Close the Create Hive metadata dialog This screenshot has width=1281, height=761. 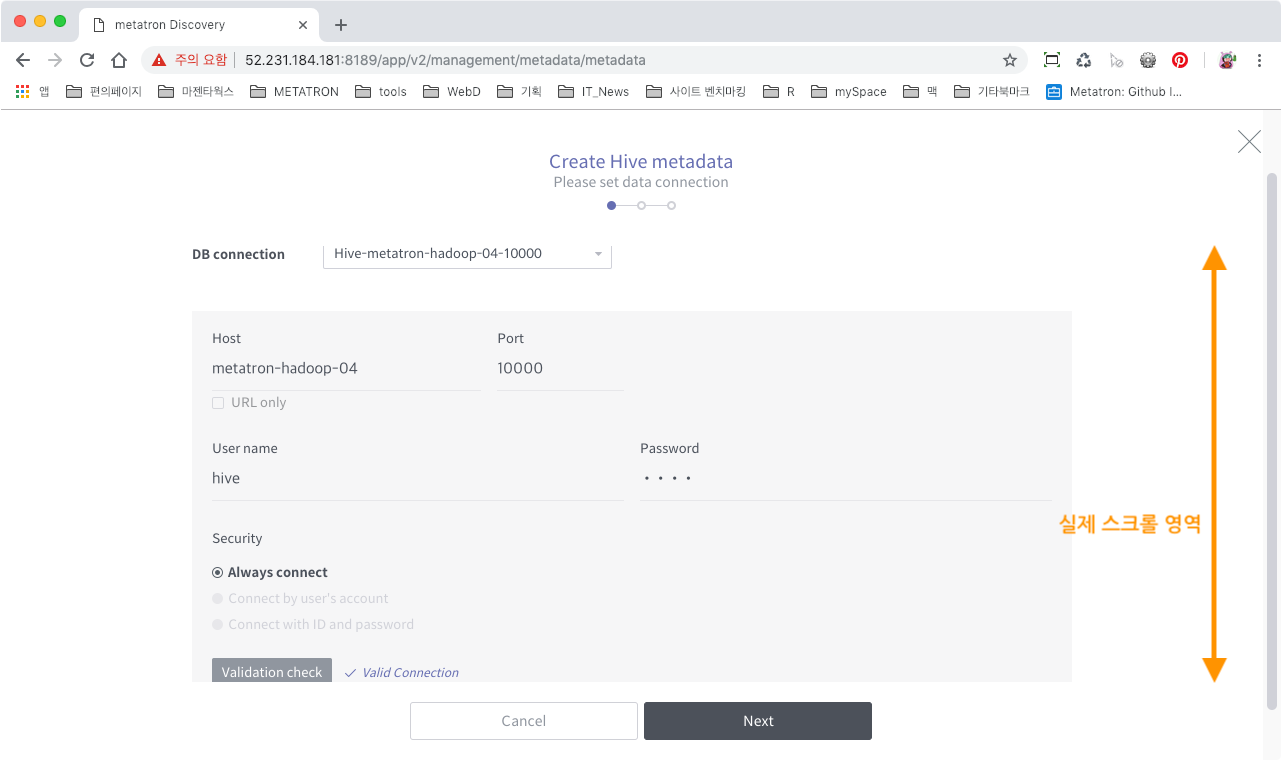click(x=1249, y=142)
